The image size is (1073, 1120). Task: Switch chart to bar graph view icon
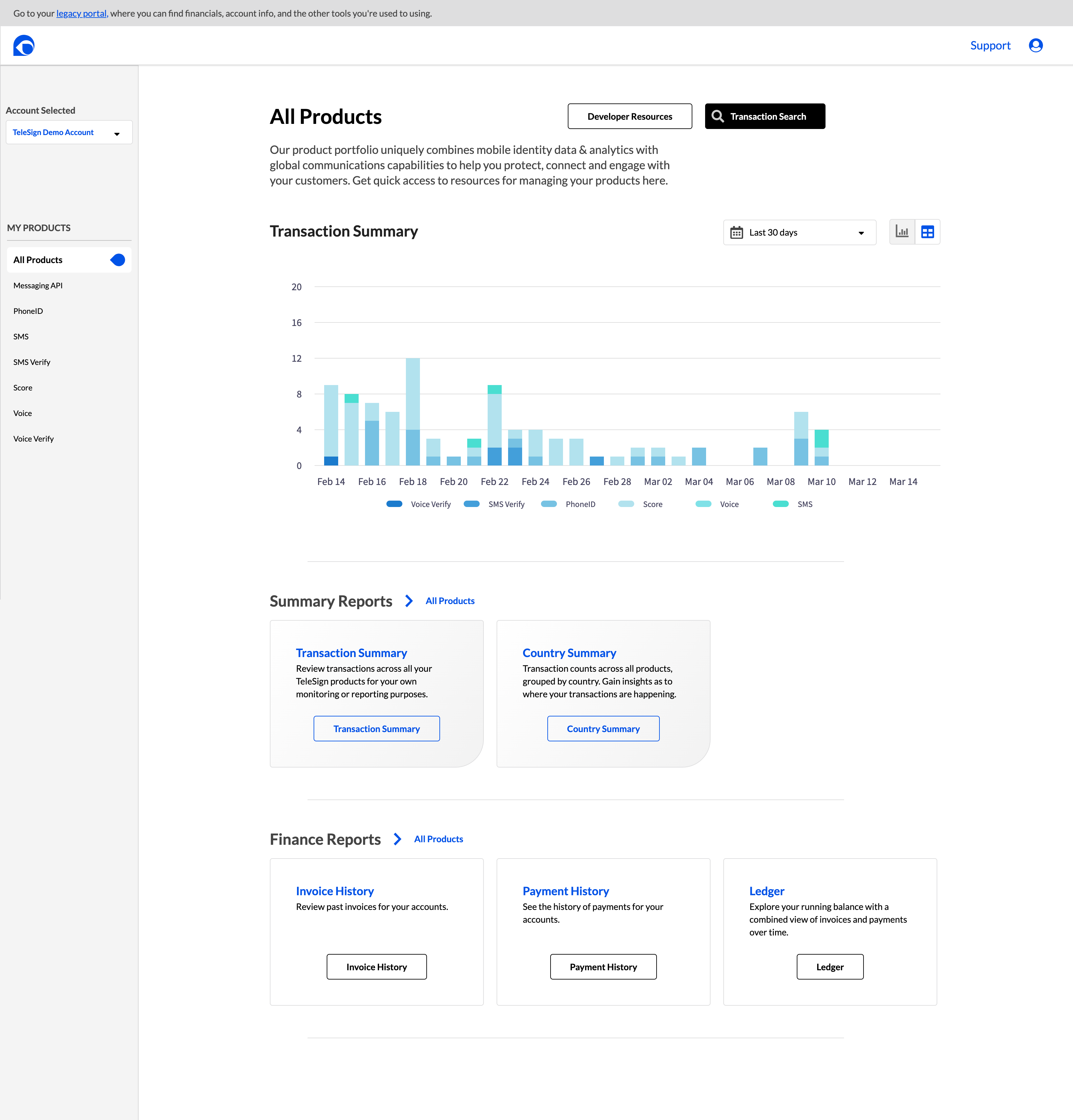pyautogui.click(x=902, y=231)
